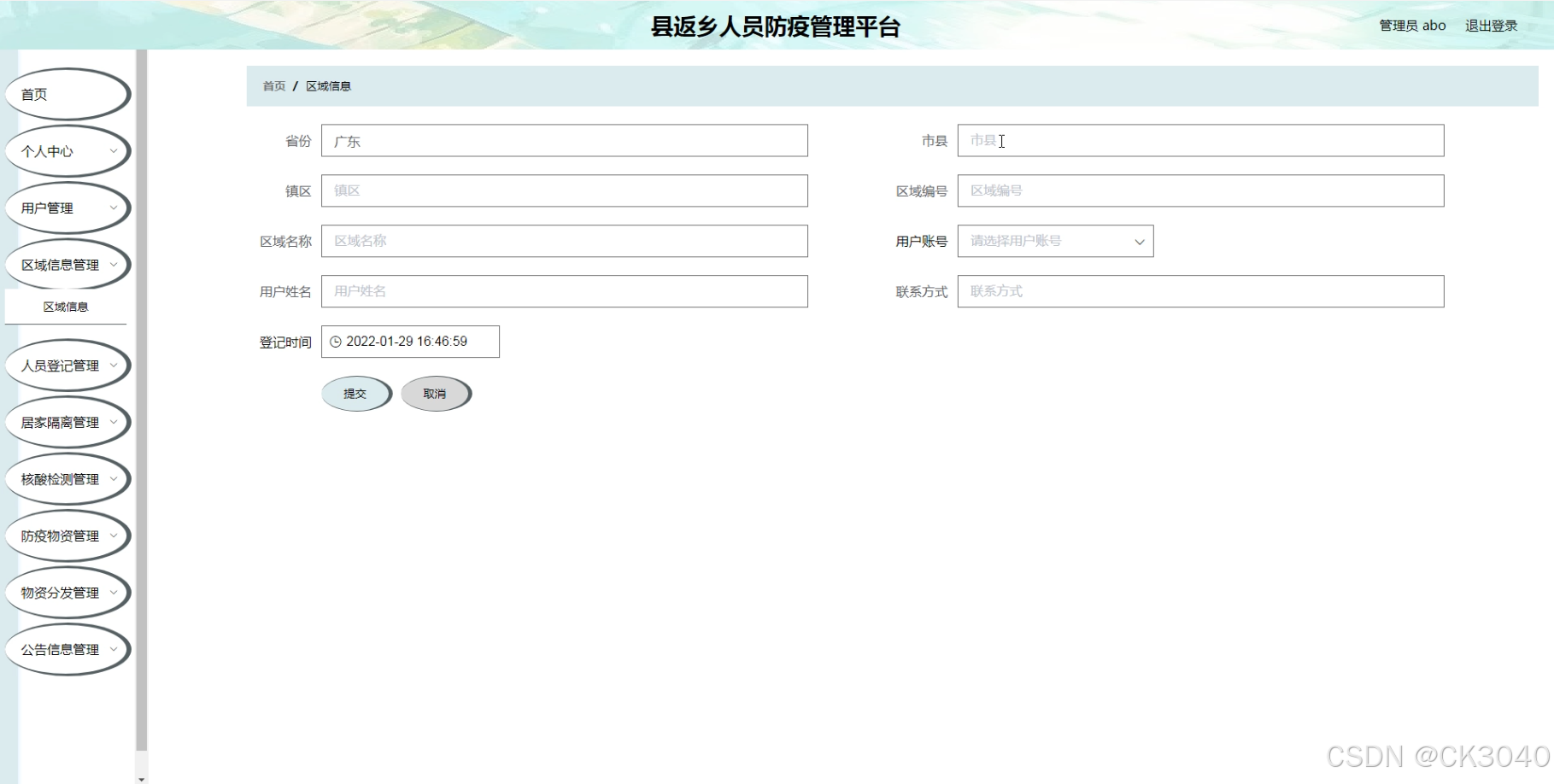Viewport: 1554px width, 784px height.
Task: Click 退出登录 to log out
Action: pos(1491,26)
